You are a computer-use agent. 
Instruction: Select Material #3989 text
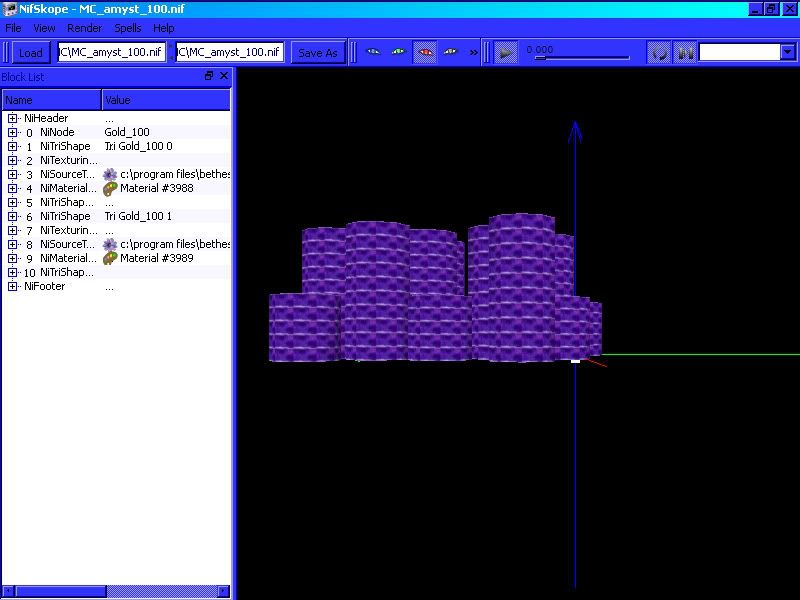tap(157, 258)
